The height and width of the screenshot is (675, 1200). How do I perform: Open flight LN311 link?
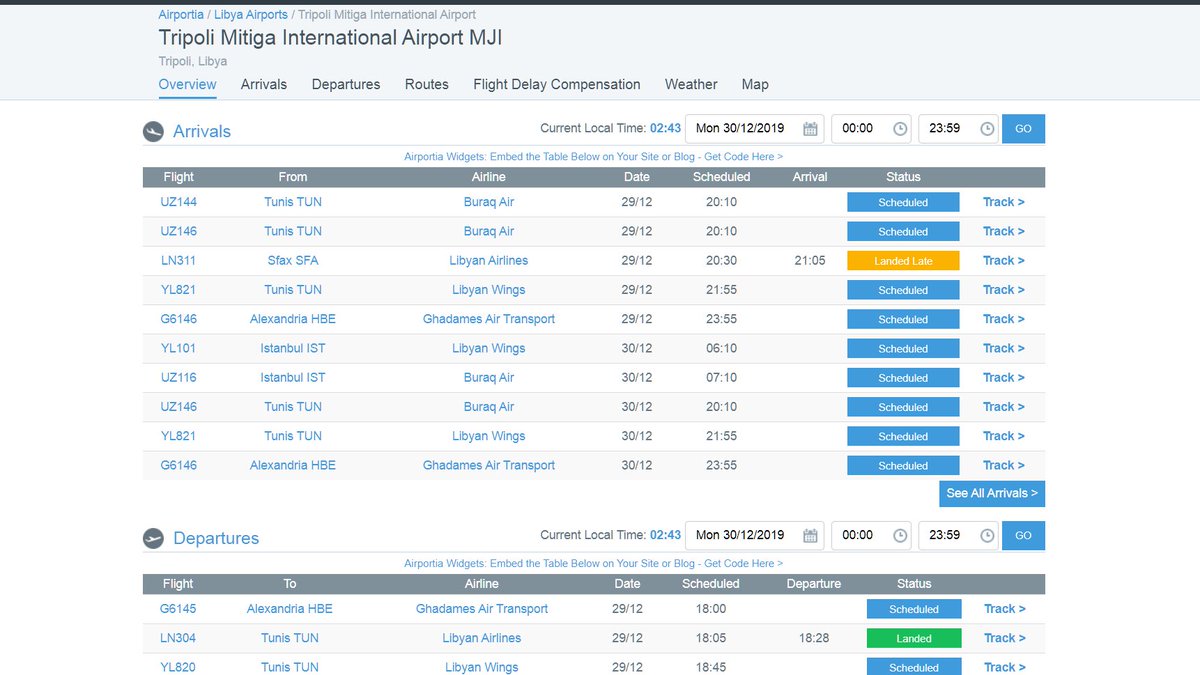click(x=178, y=261)
